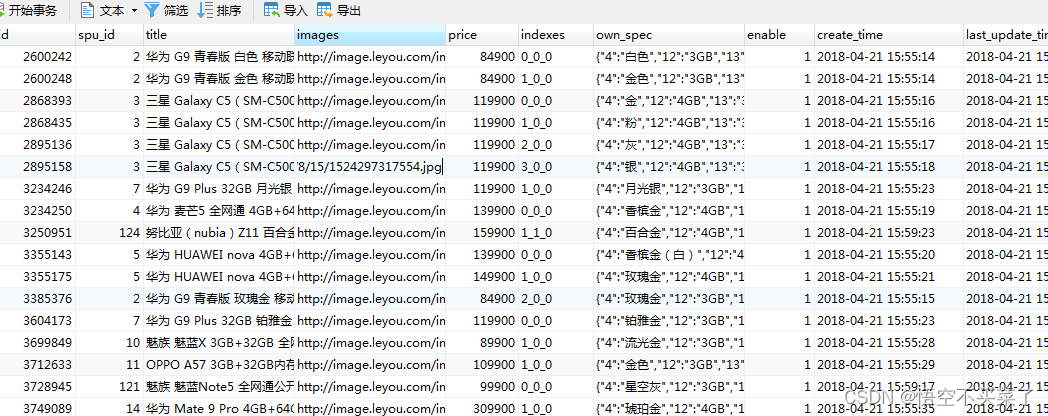Click title cell 努比亚（nubia）Z11
Screen dimensions: 1048x416
tap(219, 233)
